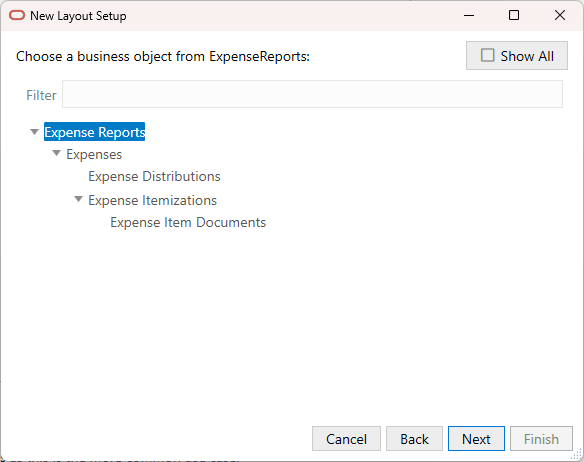
Task: Go Back to the previous wizard step
Action: click(414, 439)
